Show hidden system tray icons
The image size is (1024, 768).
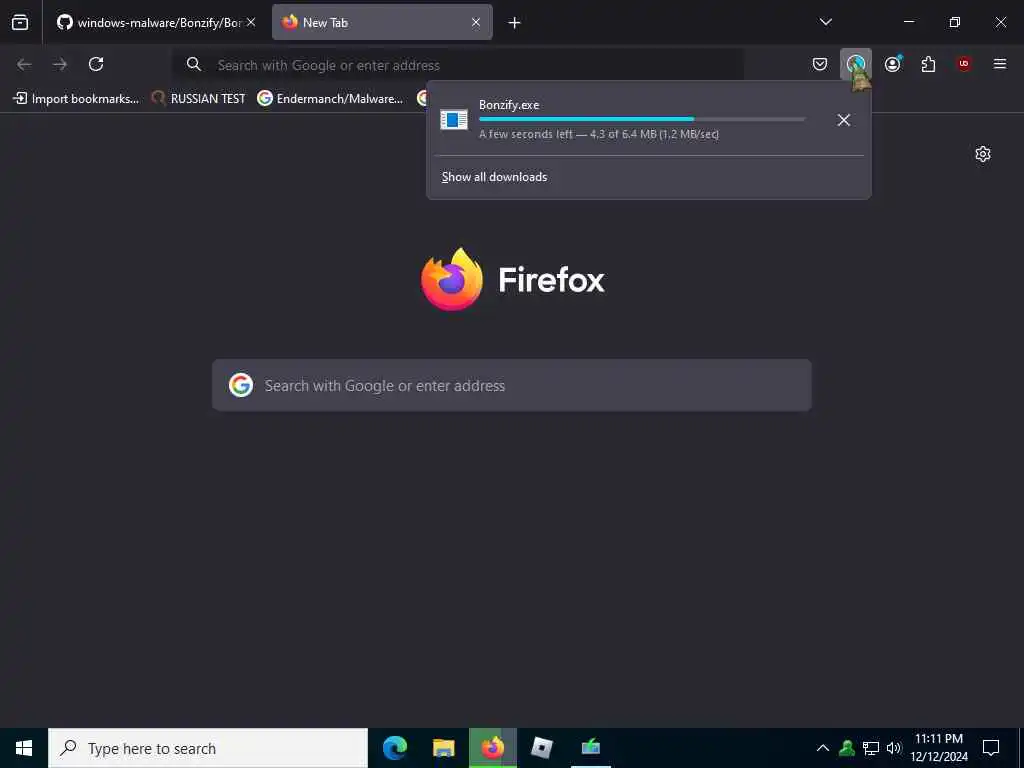(x=823, y=748)
